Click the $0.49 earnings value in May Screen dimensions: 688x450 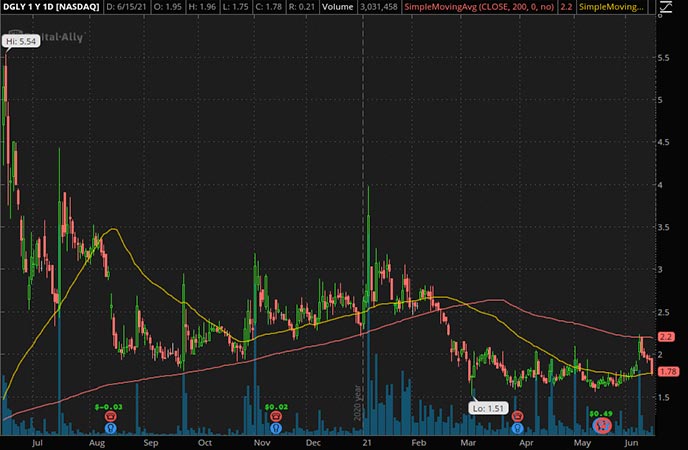(x=601, y=414)
